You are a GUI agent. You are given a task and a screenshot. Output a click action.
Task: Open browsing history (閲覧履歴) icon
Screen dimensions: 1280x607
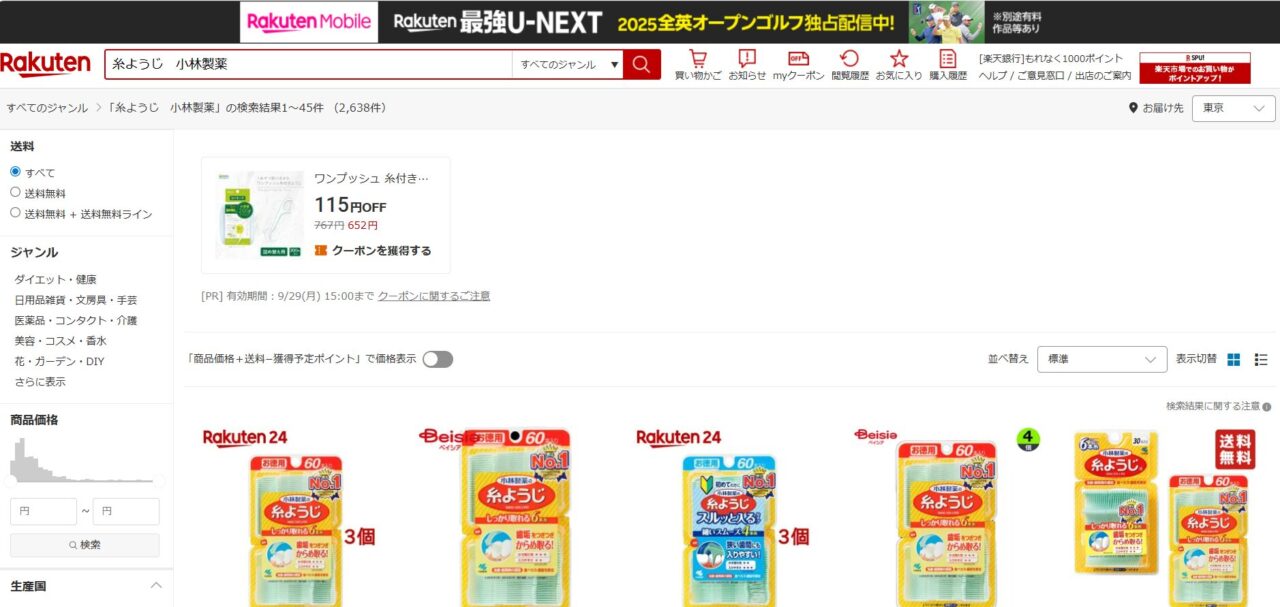[x=849, y=65]
